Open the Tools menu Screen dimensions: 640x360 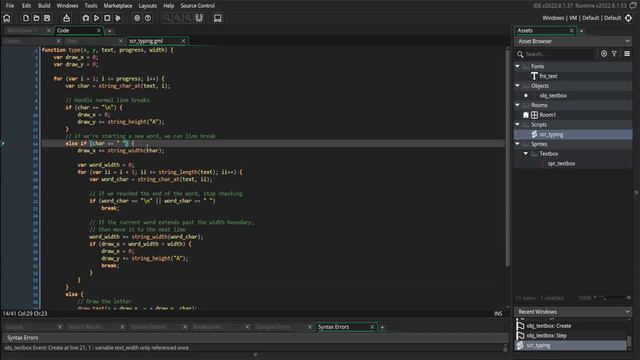coord(91,6)
